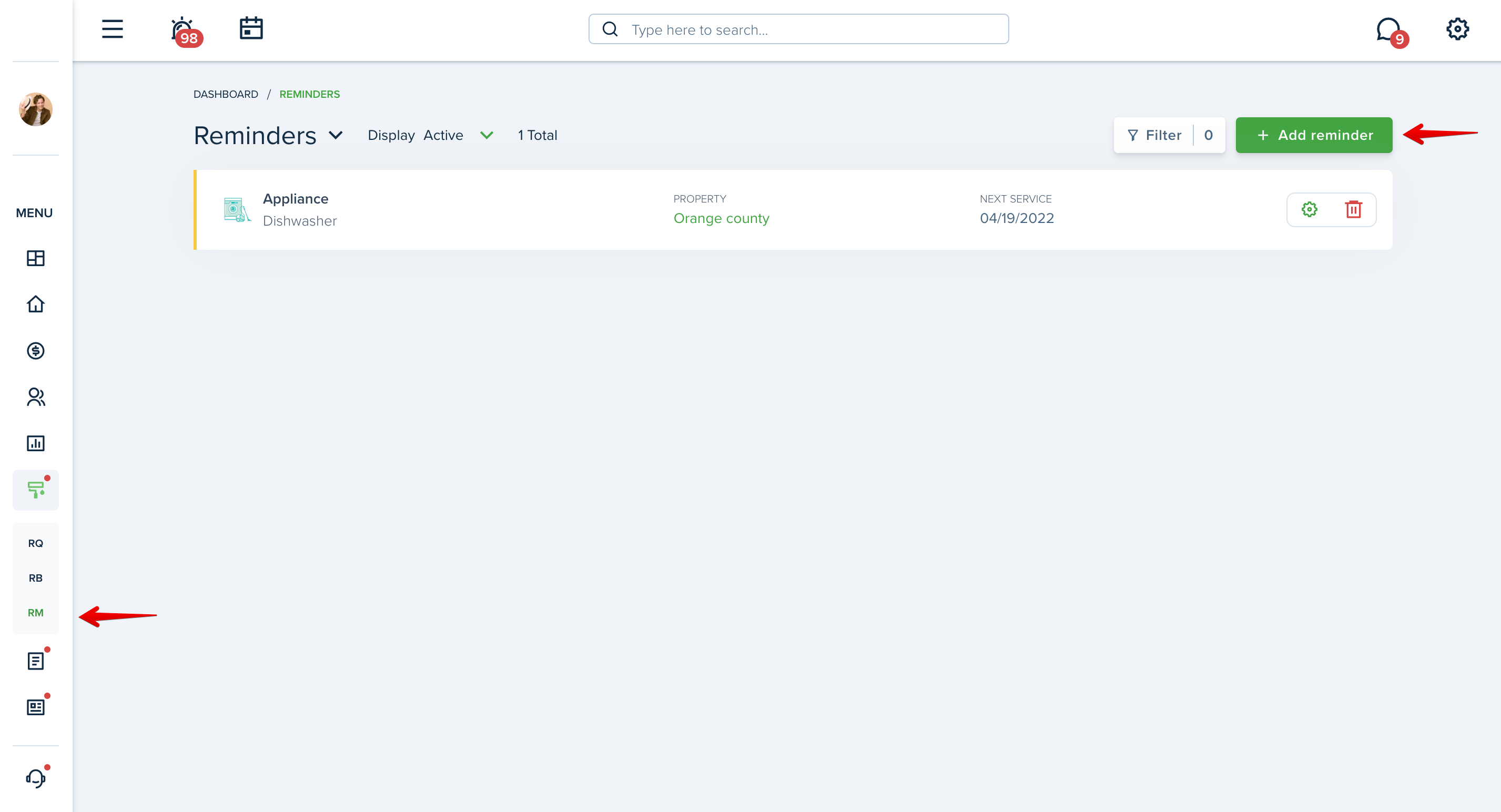
Task: Select the RQ submenu item
Action: [x=36, y=543]
